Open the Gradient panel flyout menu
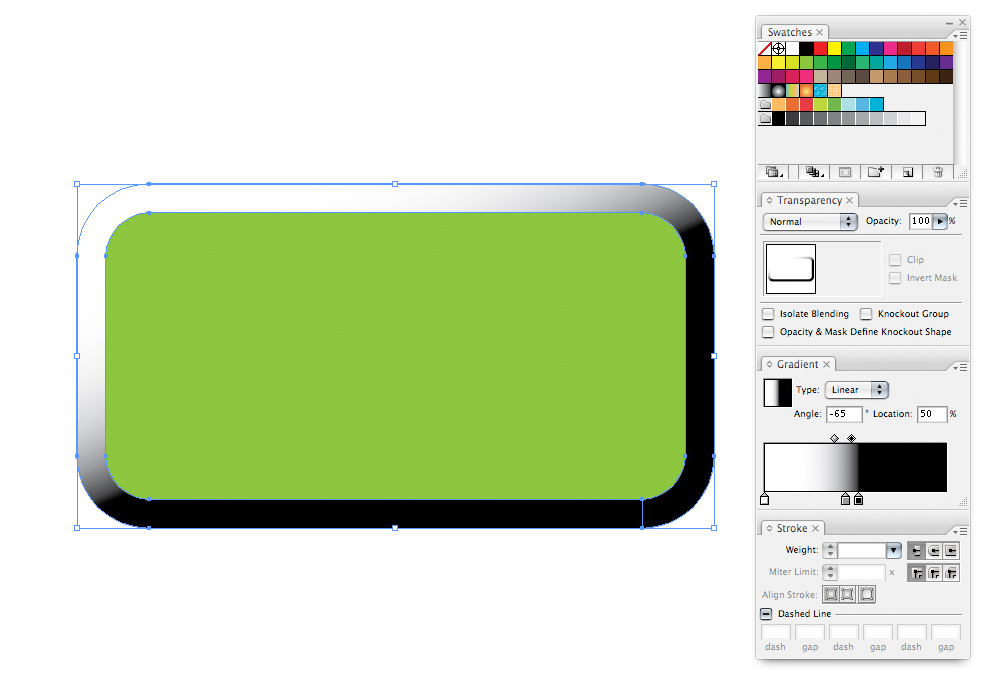 click(960, 368)
